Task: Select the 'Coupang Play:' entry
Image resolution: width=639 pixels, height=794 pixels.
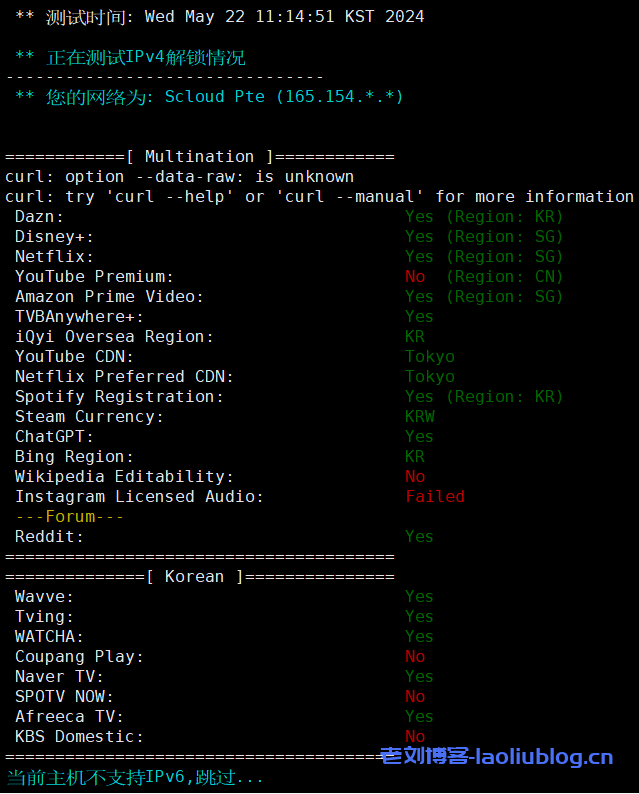Action: (x=79, y=656)
